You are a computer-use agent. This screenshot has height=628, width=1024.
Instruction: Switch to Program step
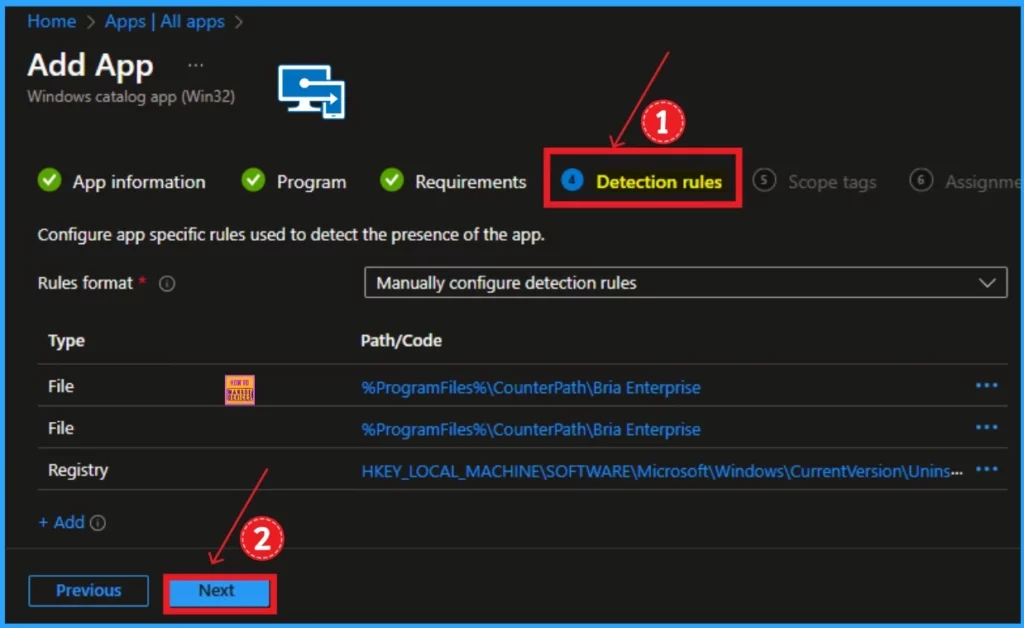(311, 181)
